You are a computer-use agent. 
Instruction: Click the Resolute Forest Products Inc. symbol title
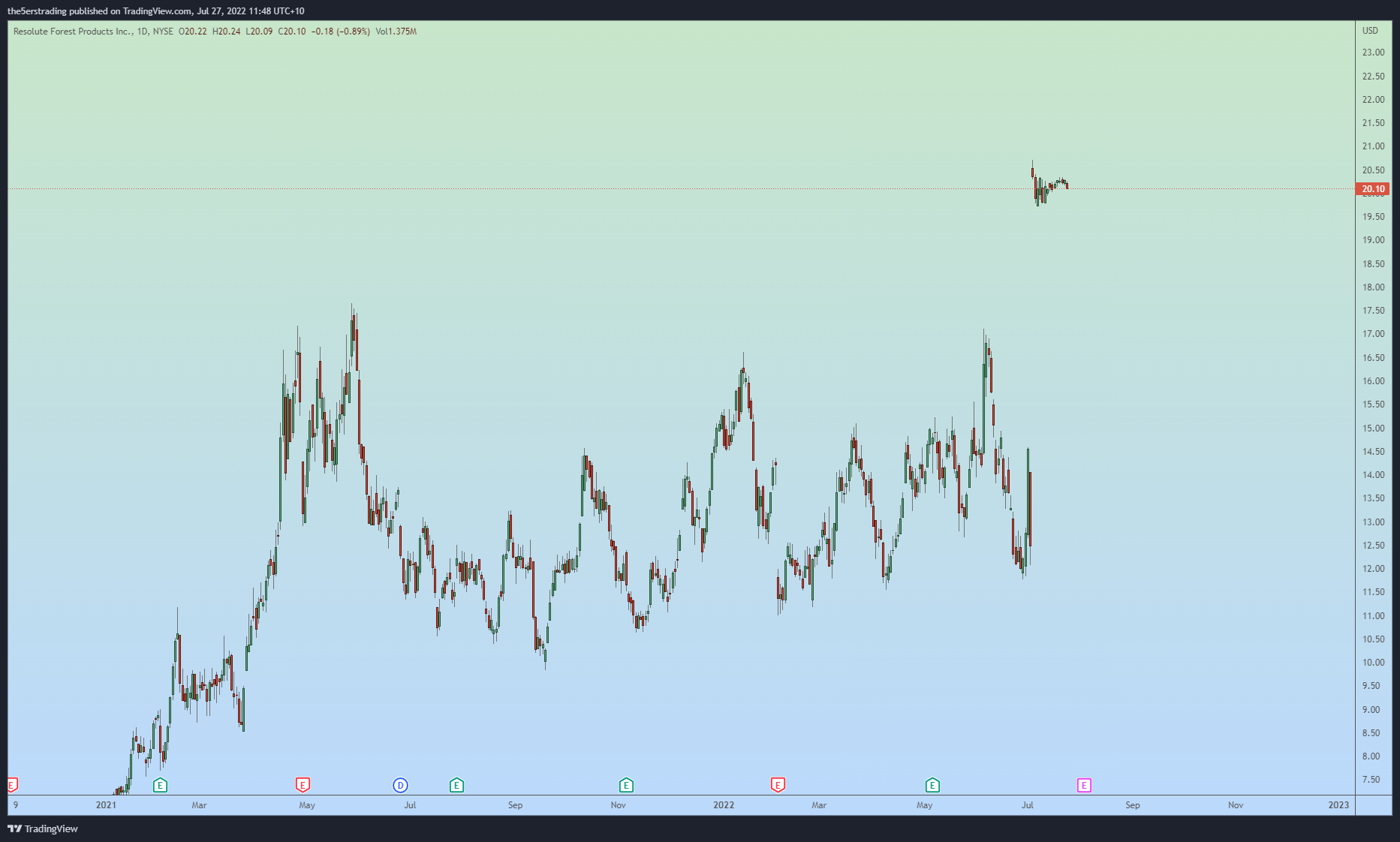pos(73,32)
